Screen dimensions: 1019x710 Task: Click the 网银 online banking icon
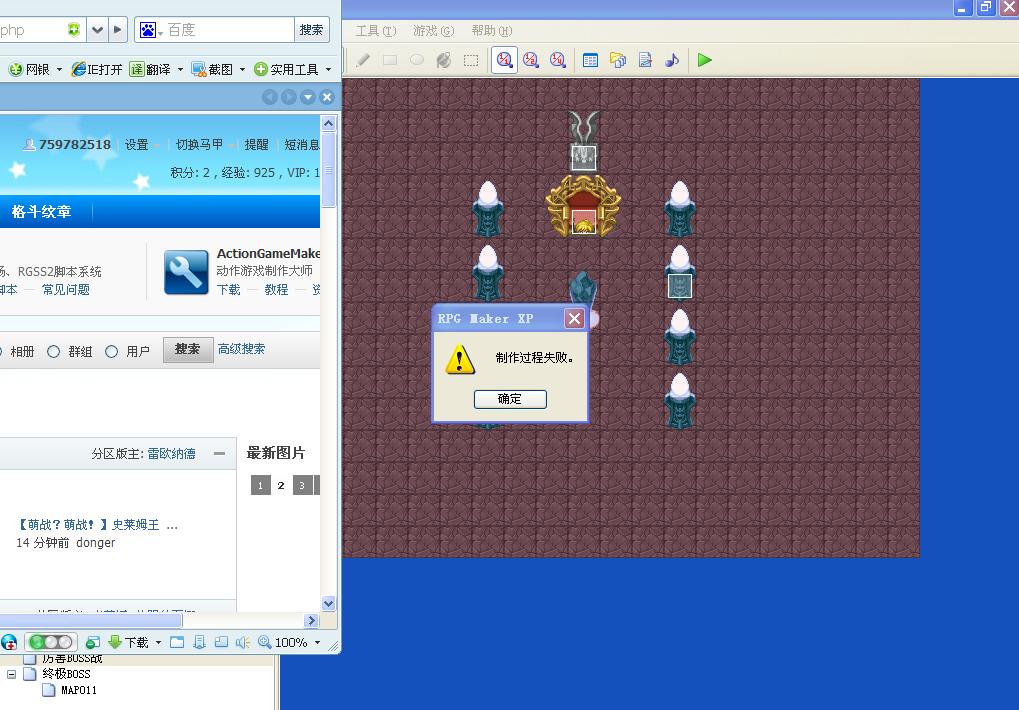[16, 70]
